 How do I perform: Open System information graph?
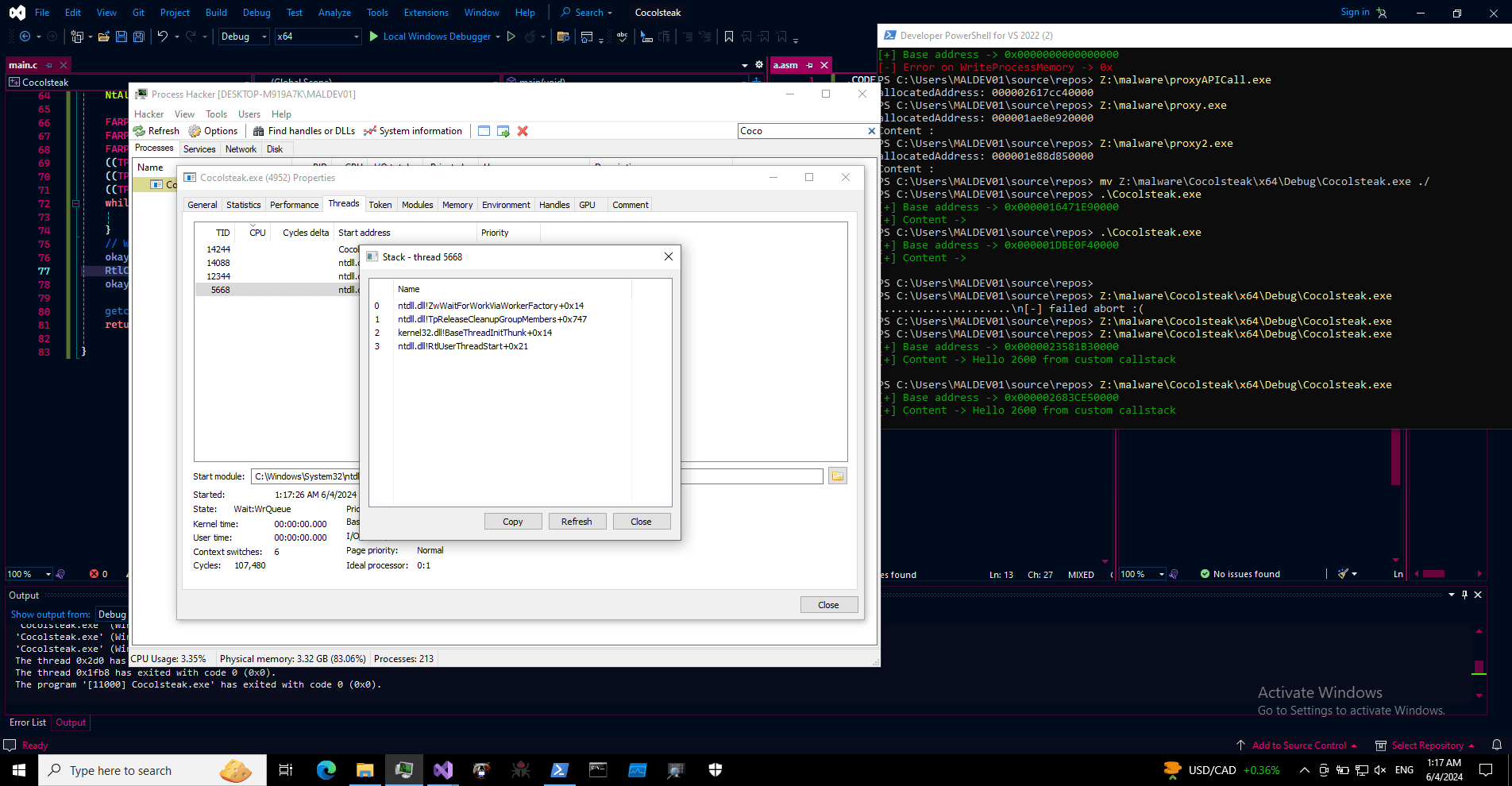point(370,131)
